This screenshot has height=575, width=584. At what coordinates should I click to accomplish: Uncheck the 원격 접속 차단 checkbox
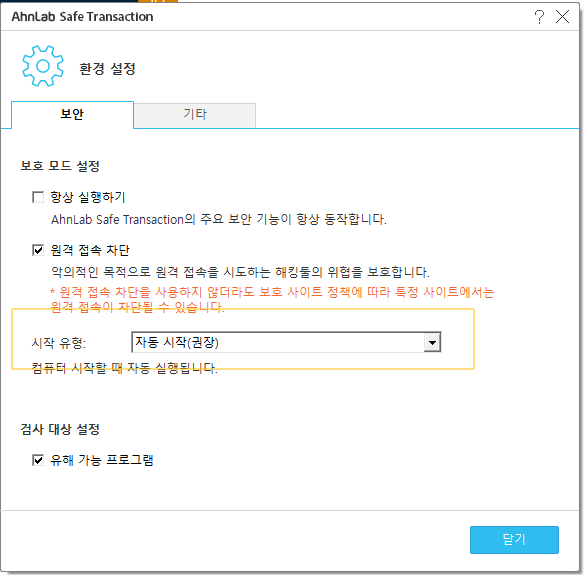[38, 250]
